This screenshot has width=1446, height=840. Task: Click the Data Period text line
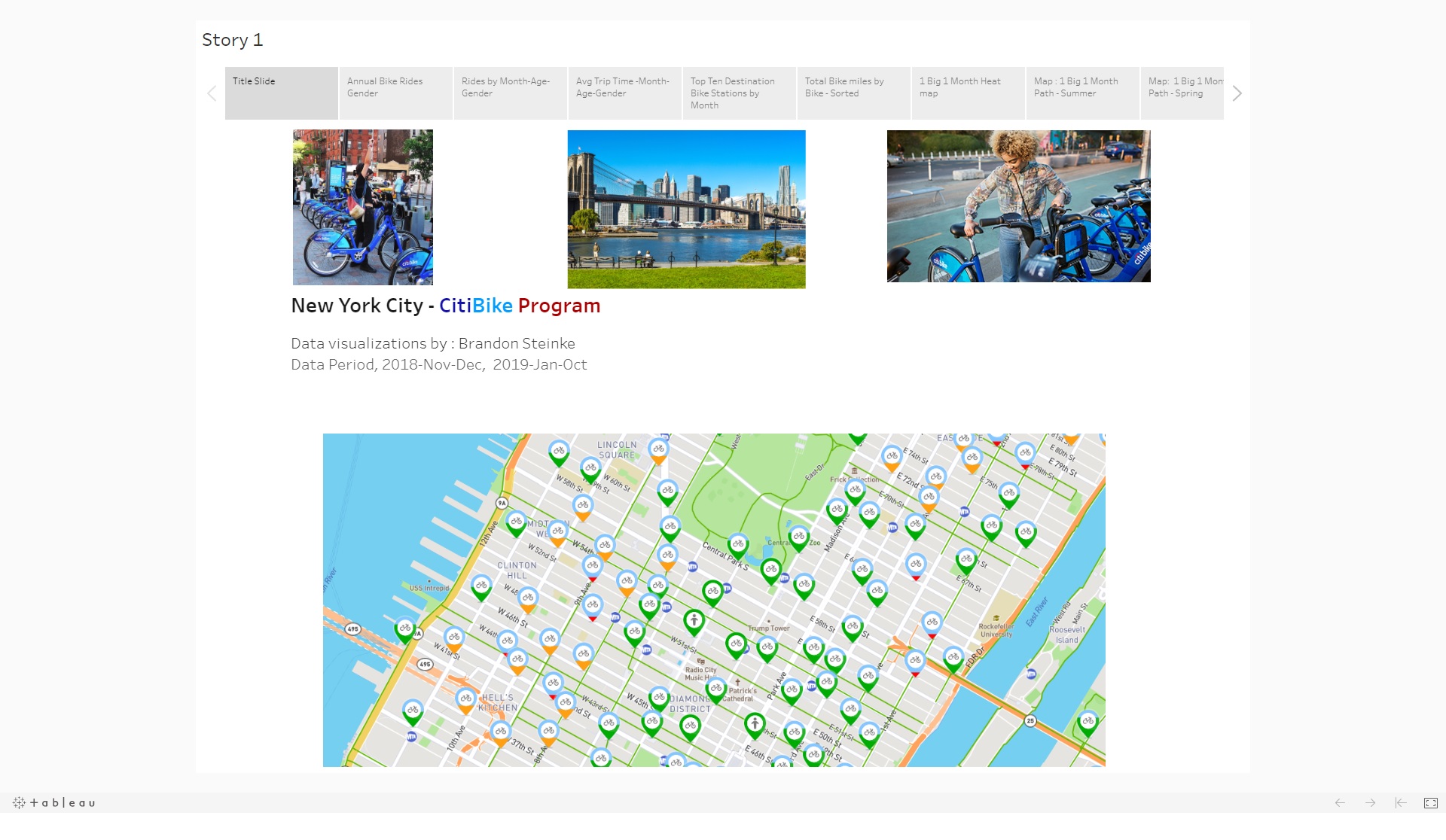(x=439, y=365)
